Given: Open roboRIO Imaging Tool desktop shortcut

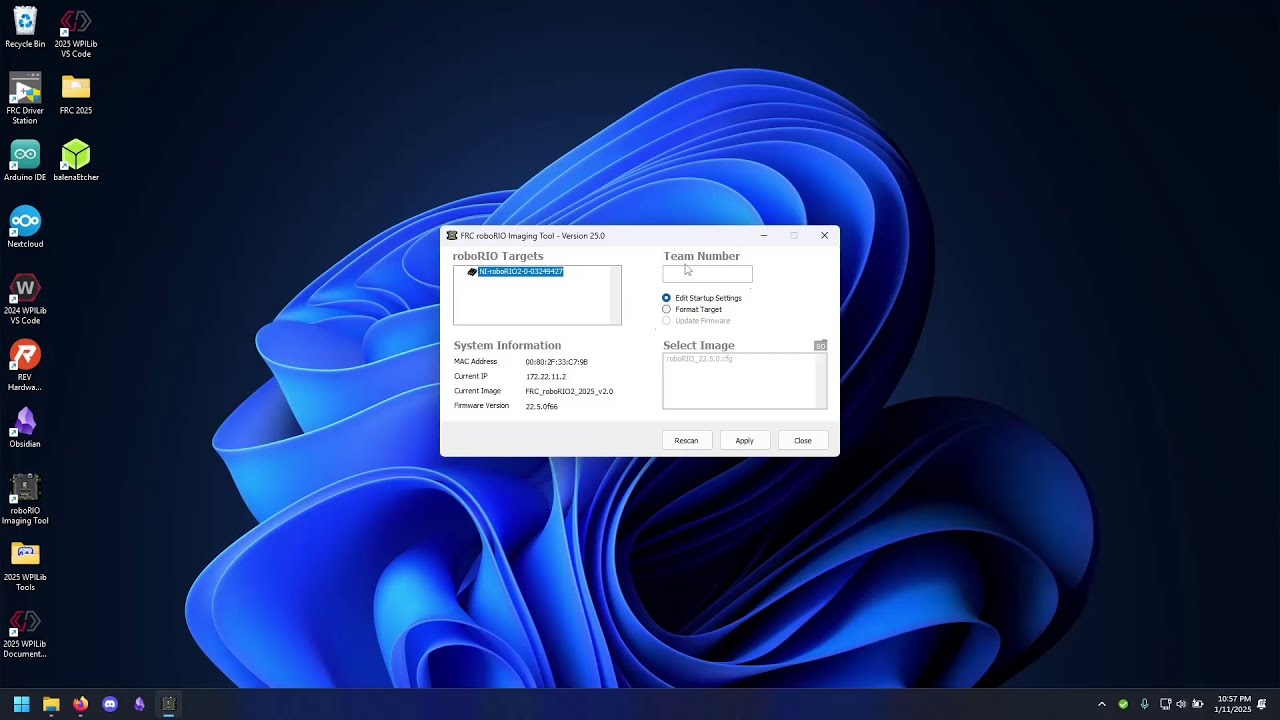Looking at the screenshot, I should tap(25, 500).
